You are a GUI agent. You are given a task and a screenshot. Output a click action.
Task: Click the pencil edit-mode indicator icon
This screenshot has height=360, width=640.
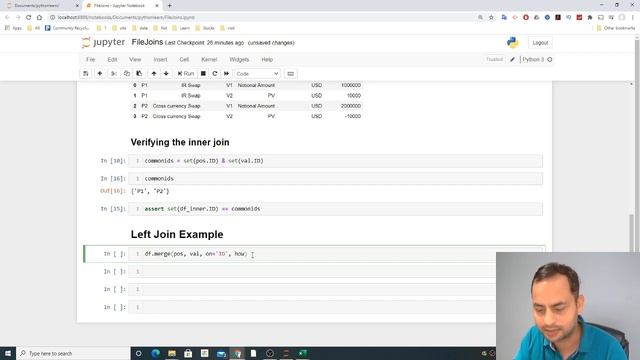coord(513,60)
